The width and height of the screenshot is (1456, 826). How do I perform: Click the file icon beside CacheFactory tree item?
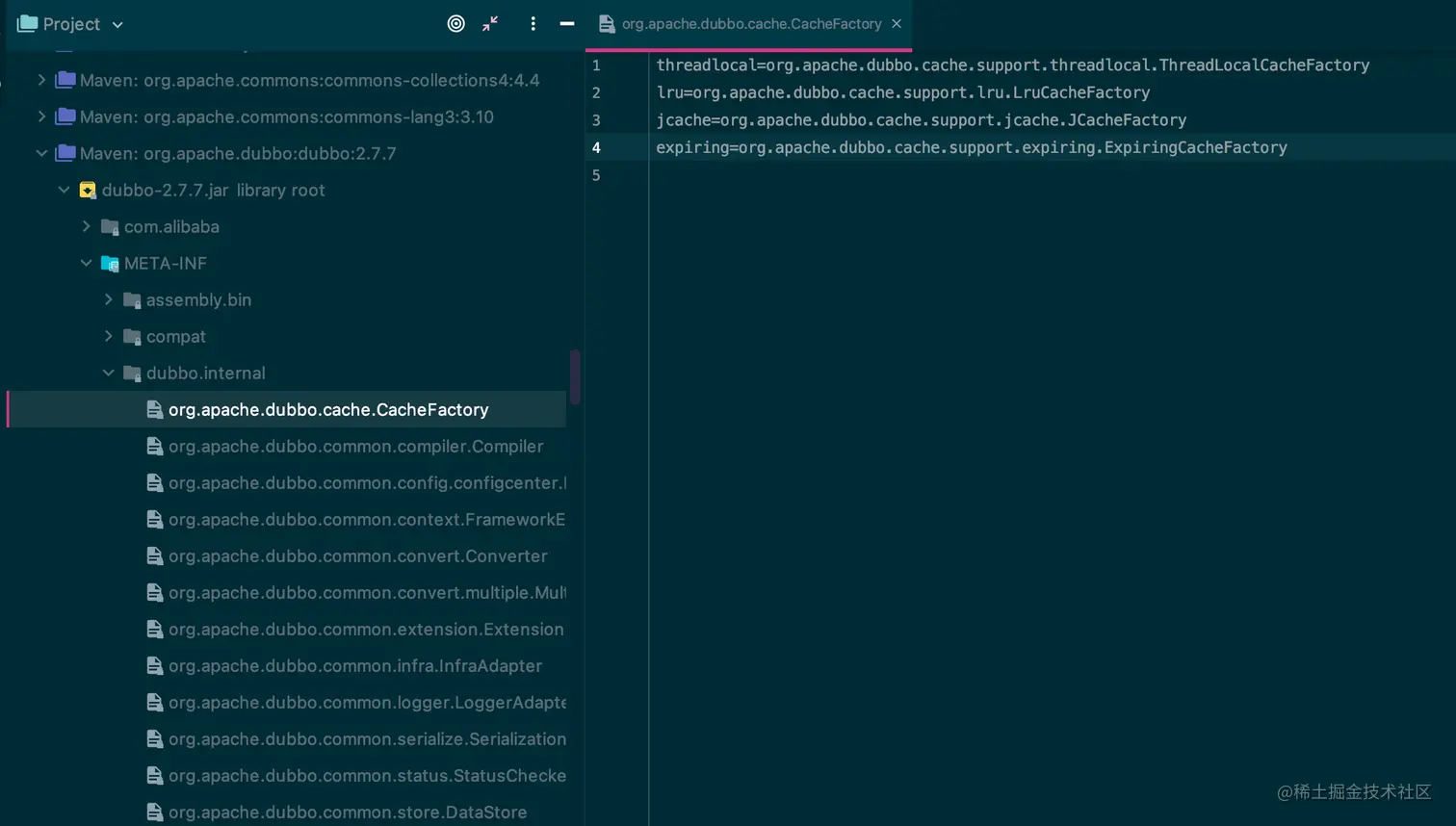point(154,410)
